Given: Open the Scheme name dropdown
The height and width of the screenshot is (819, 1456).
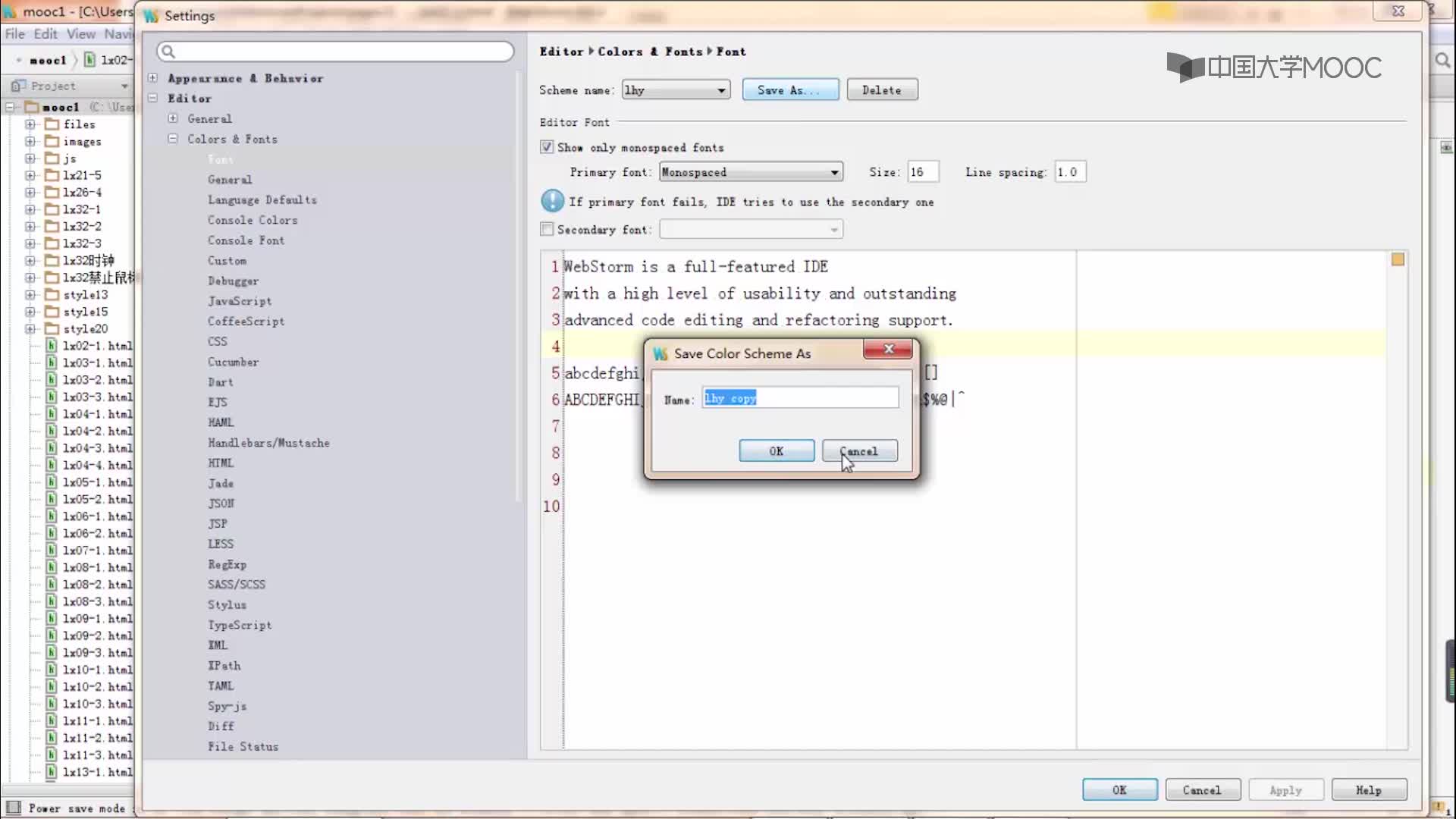Looking at the screenshot, I should [676, 89].
